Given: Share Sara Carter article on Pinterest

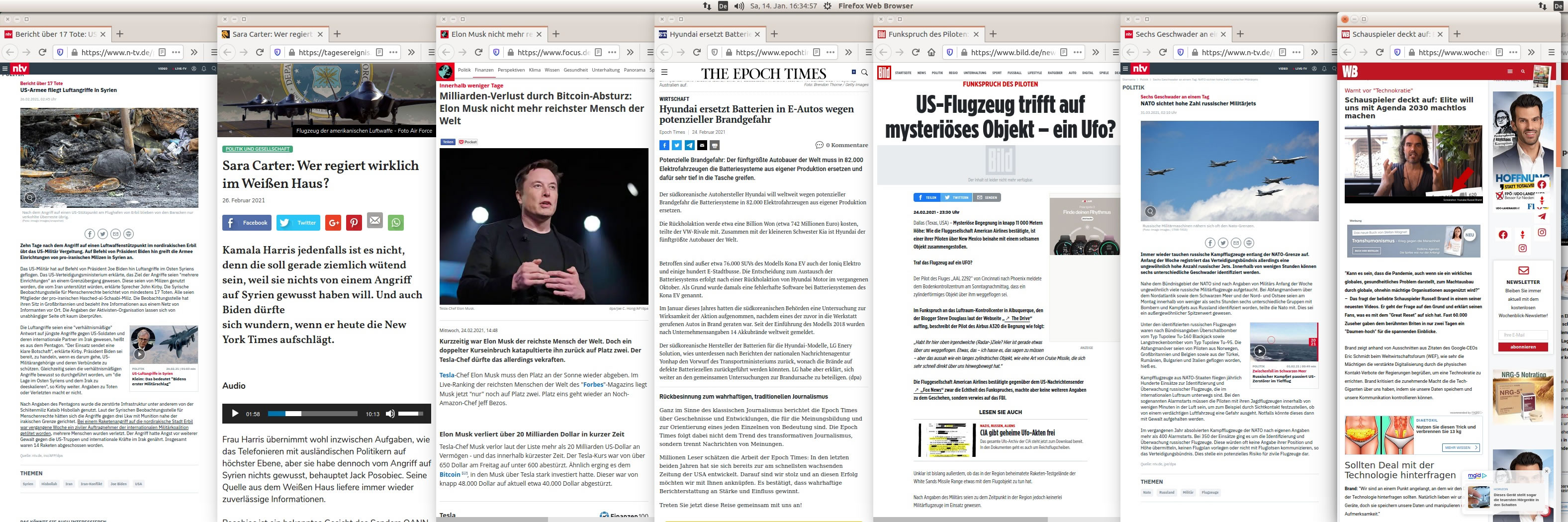Looking at the screenshot, I should (354, 223).
